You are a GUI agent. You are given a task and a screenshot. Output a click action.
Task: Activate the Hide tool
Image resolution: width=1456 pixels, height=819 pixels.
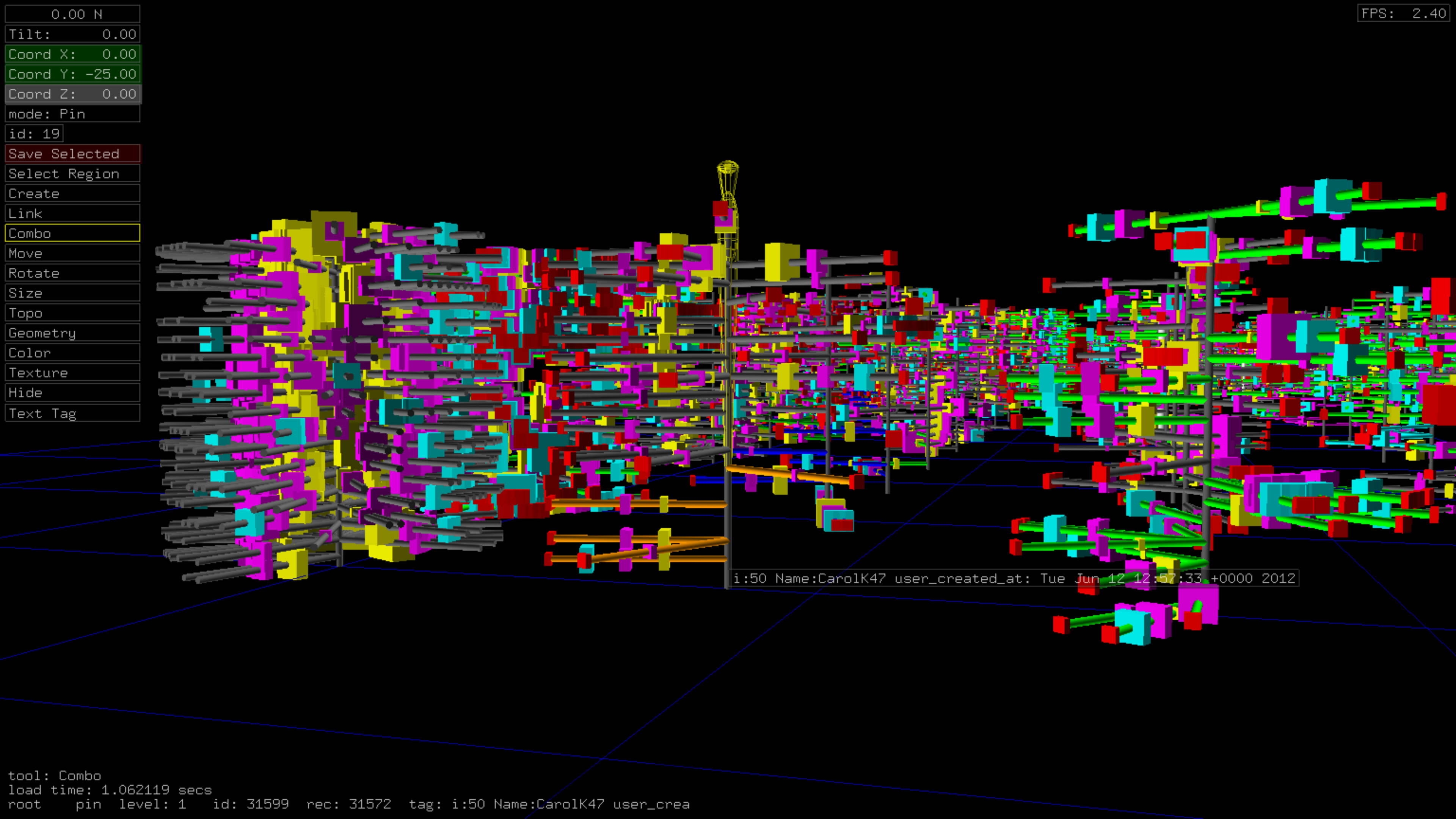point(72,392)
